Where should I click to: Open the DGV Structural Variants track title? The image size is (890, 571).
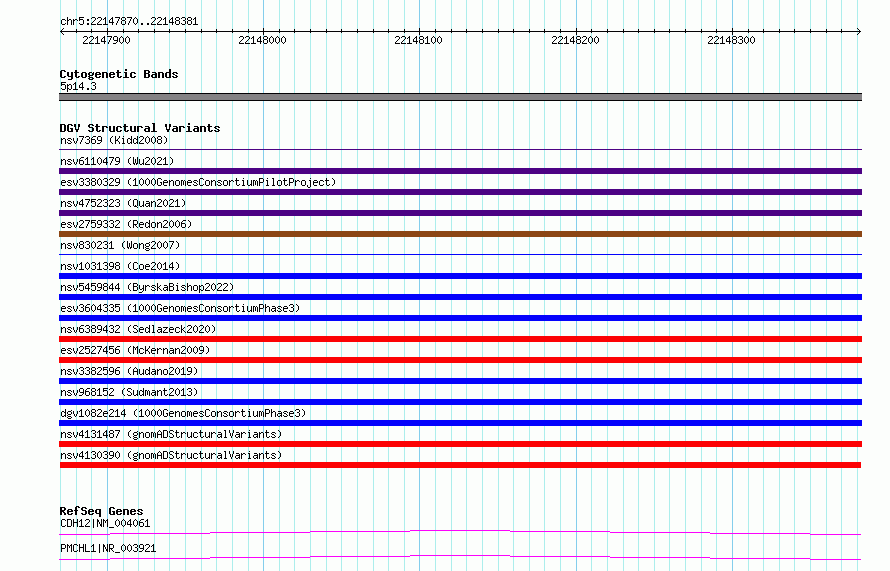pyautogui.click(x=140, y=128)
